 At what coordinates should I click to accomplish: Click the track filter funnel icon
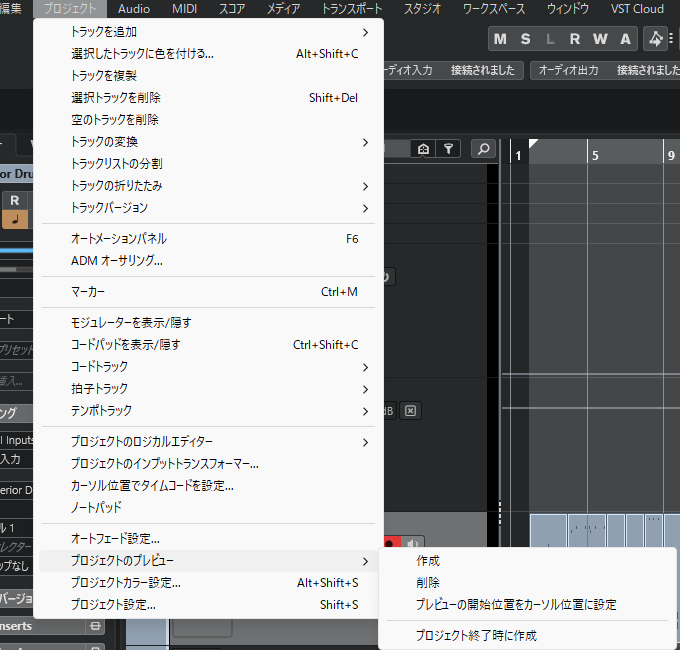(x=450, y=149)
